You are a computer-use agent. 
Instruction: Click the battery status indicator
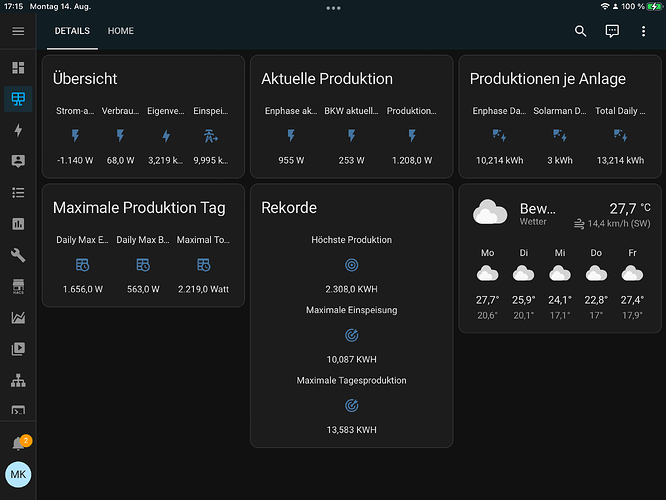[654, 6]
